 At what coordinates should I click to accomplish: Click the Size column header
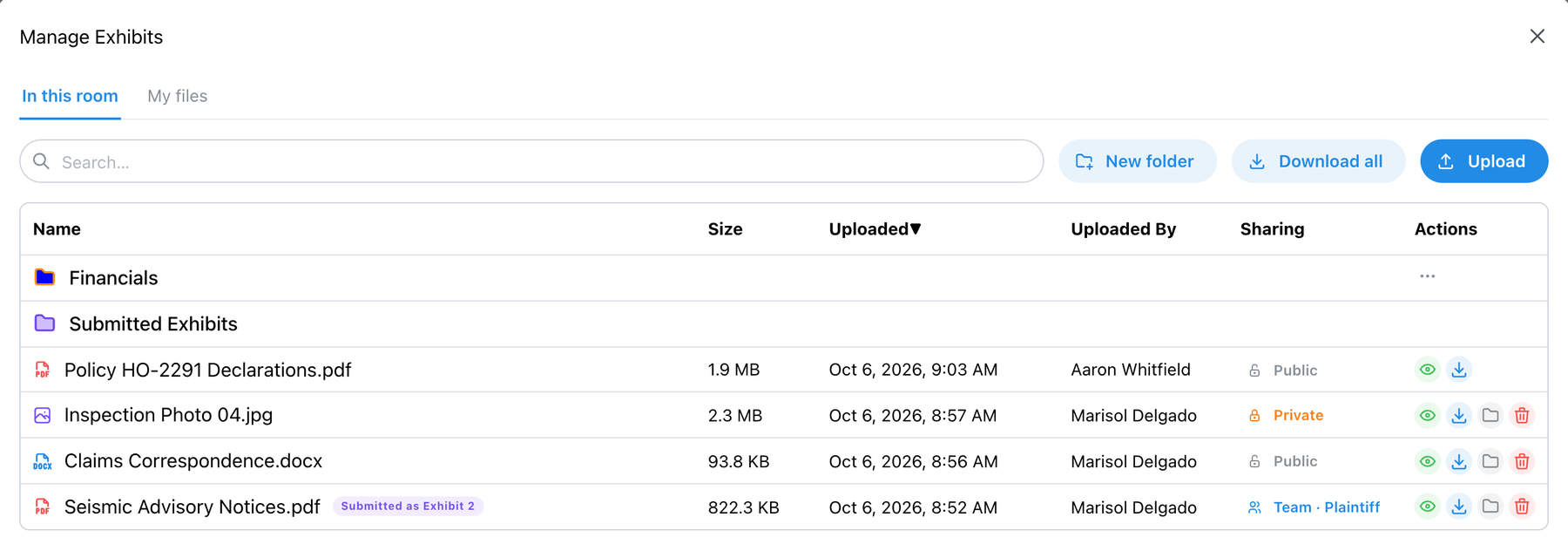(725, 229)
